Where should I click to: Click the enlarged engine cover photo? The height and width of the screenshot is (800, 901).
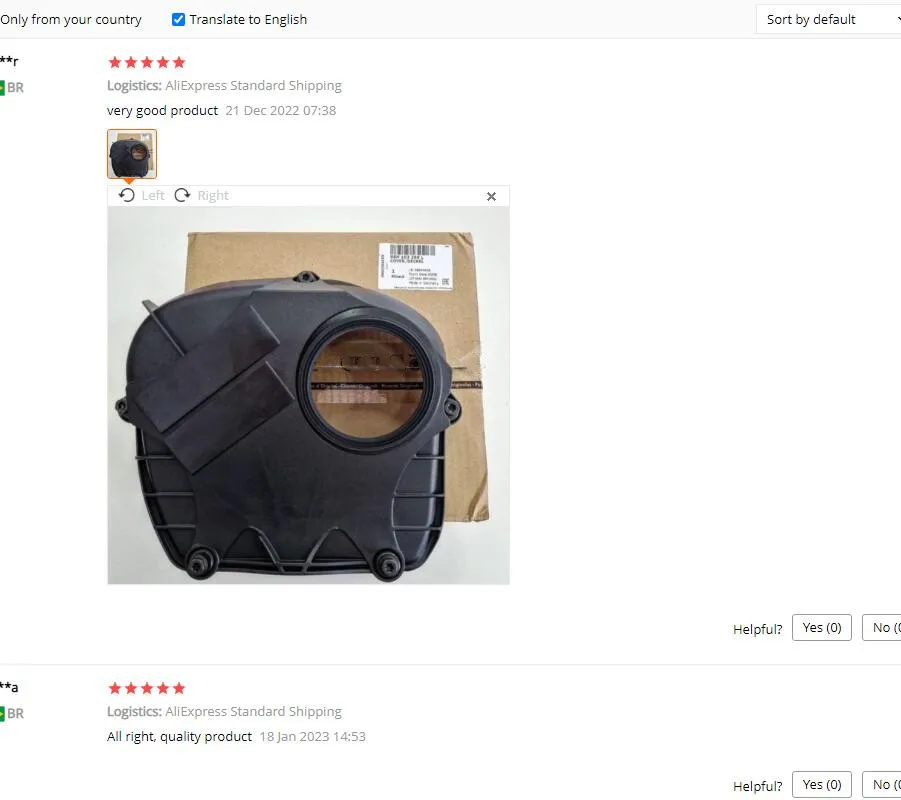[x=309, y=395]
